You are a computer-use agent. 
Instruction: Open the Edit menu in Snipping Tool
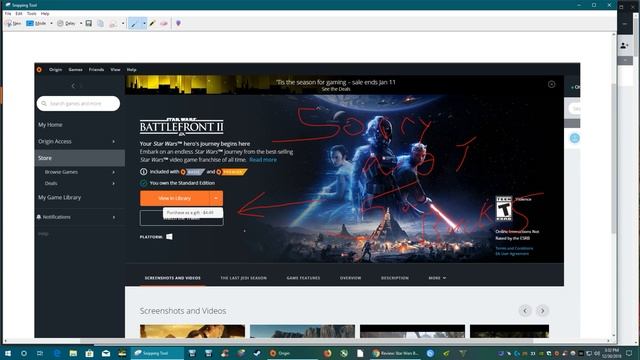[19, 13]
